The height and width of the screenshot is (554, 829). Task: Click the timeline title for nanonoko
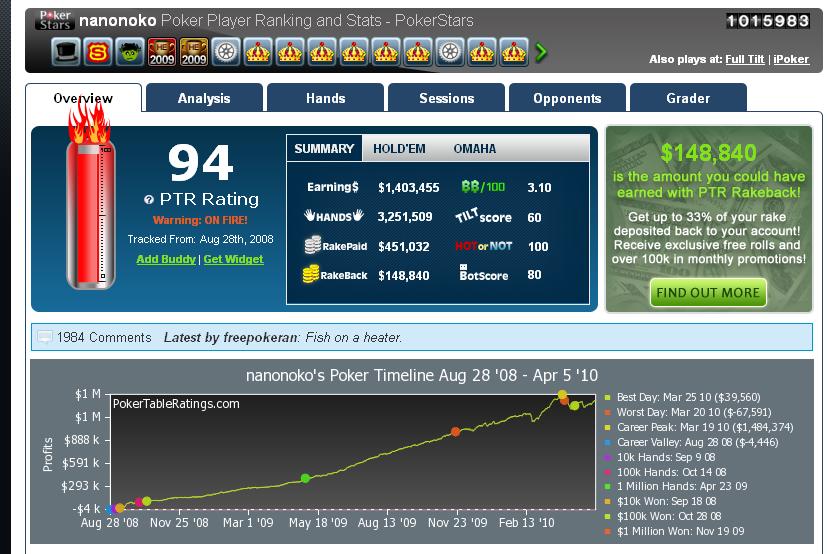click(421, 375)
